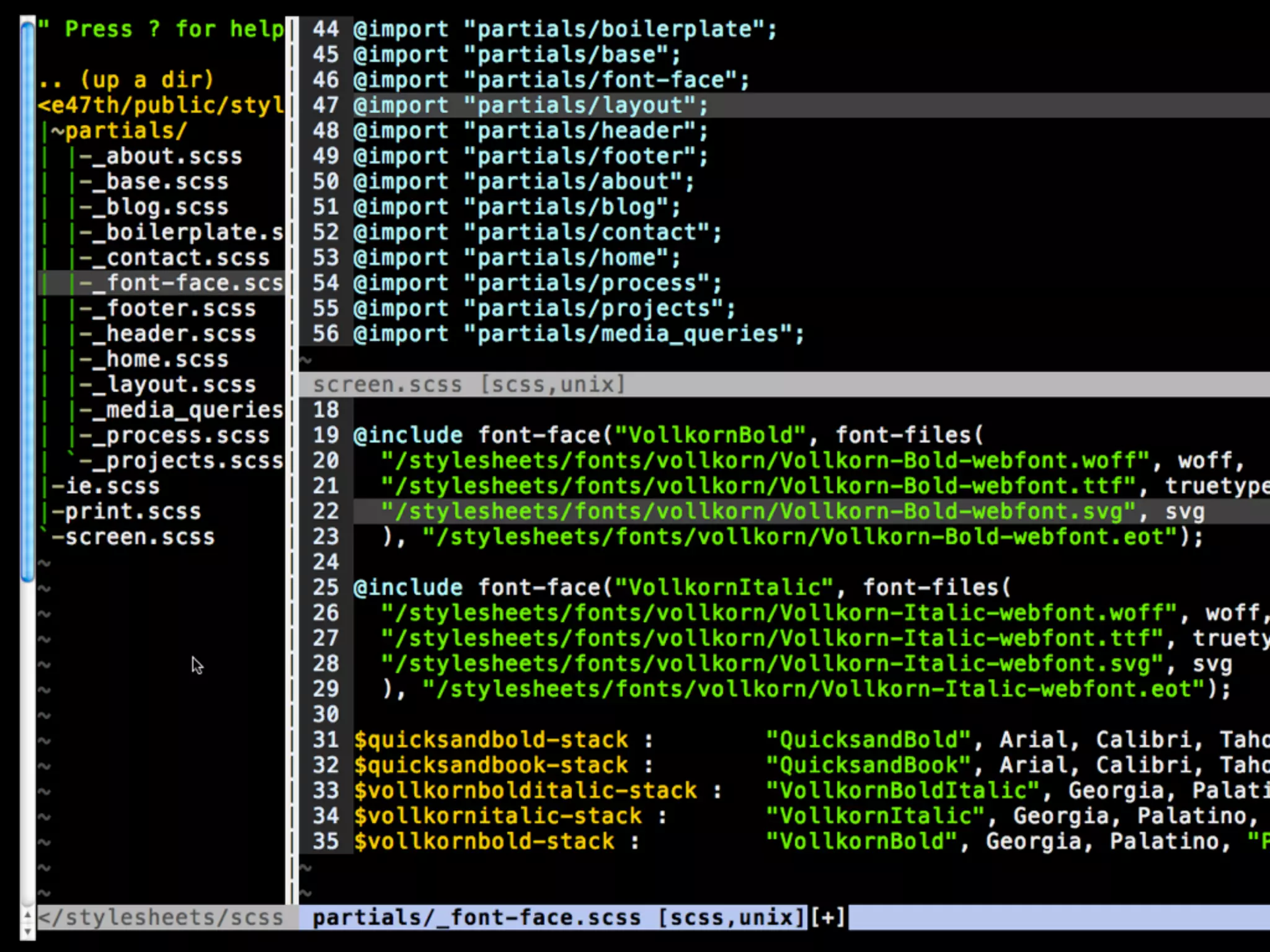Screen dimensions: 1270x952
Task: Collapse the ~partials/ directory node
Action: [119, 131]
